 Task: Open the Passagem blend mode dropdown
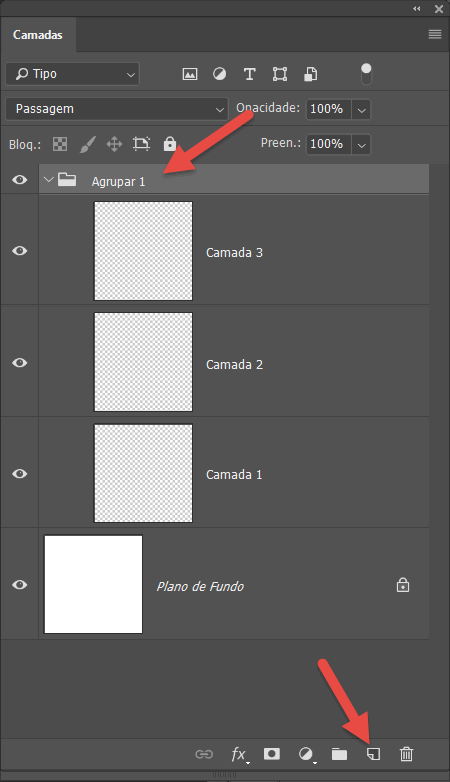coord(117,109)
